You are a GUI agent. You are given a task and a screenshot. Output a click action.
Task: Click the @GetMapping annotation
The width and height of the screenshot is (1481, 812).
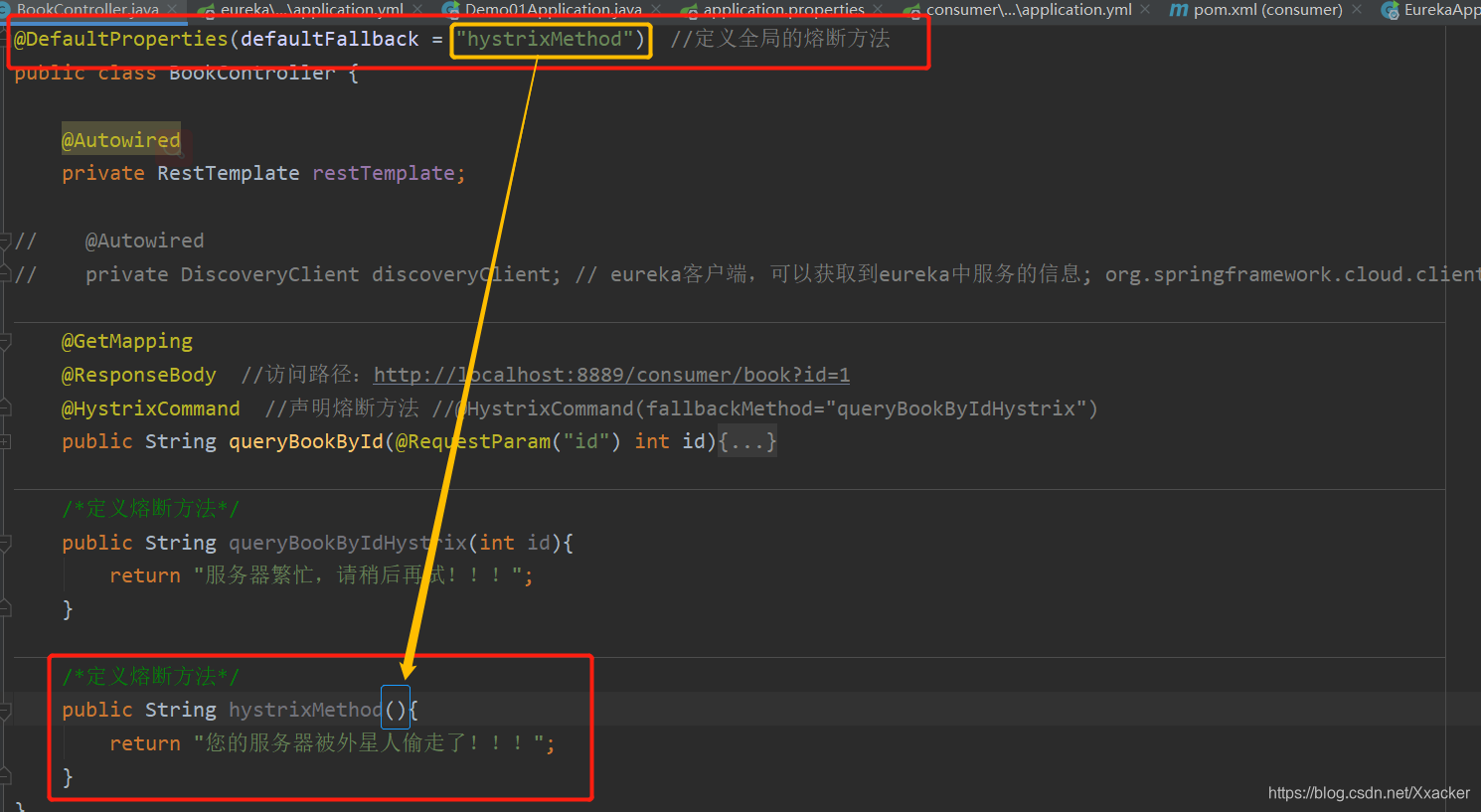point(127,341)
